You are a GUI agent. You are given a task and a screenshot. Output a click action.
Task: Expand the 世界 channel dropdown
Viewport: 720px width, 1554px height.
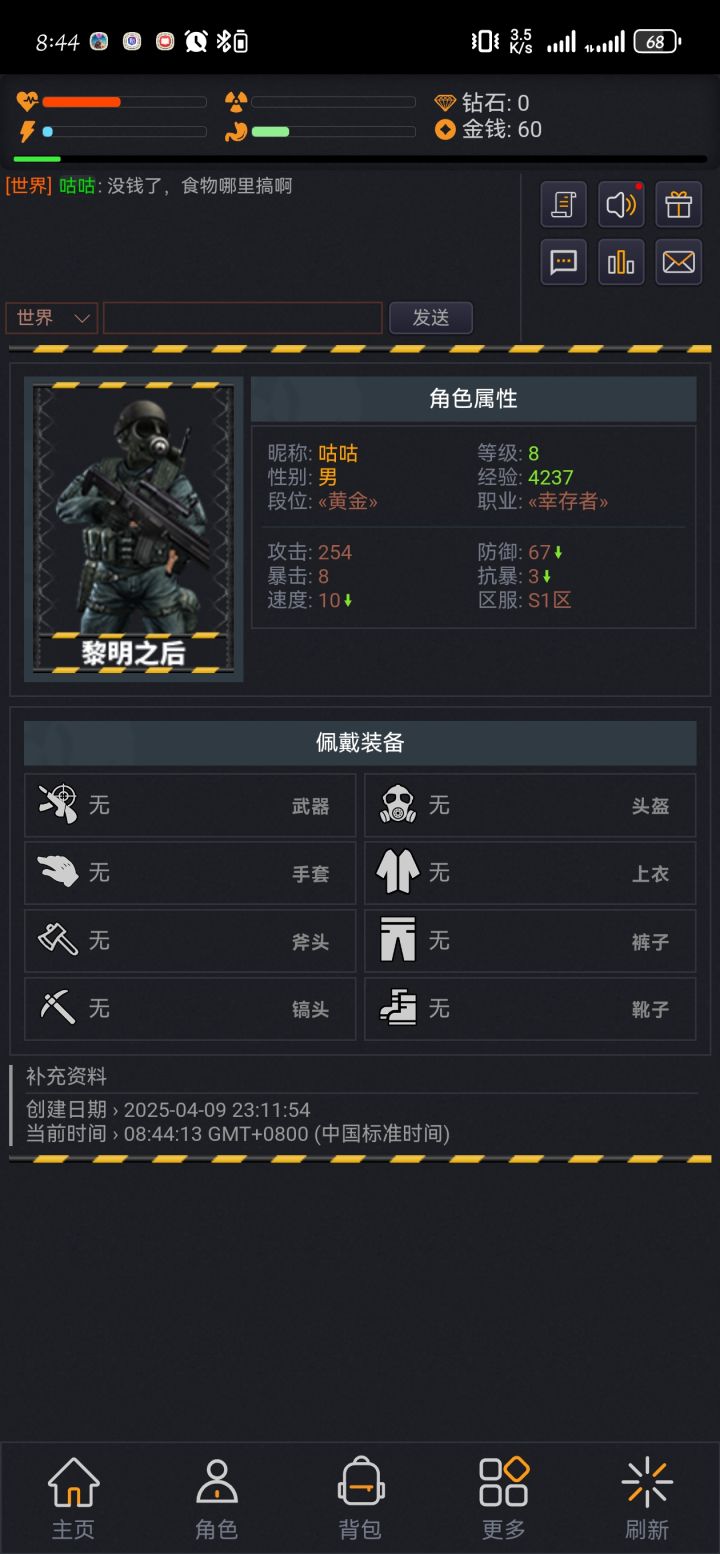pyautogui.click(x=51, y=318)
